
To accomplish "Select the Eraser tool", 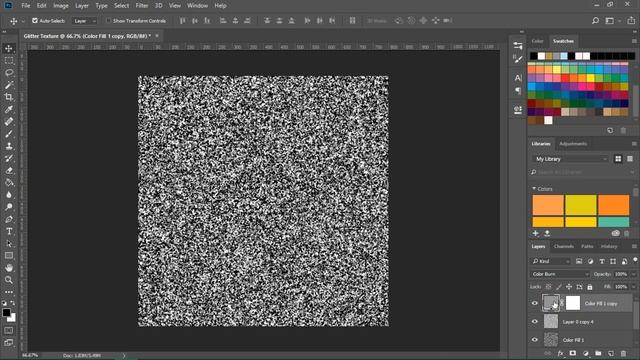I will click(9, 171).
